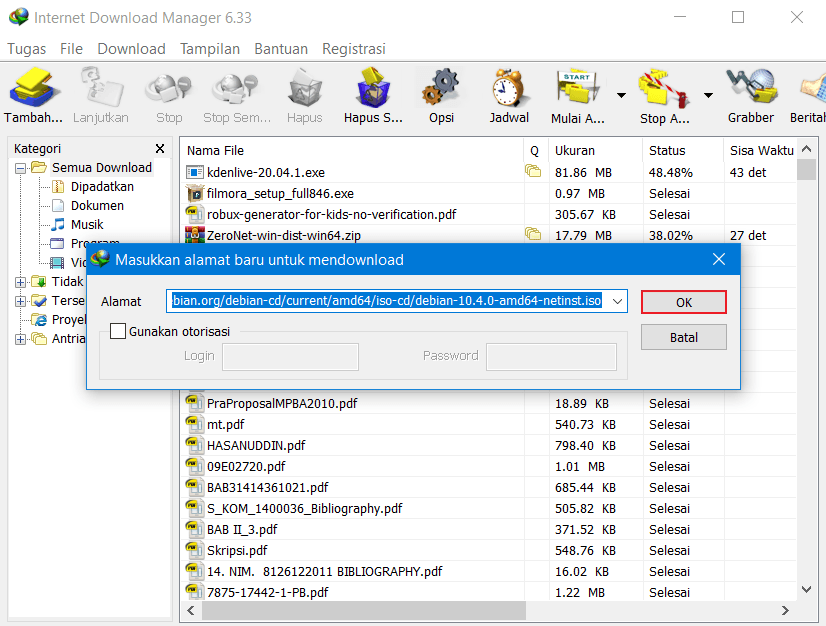Open the Grabber tool icon
Screen dimensions: 826x626
(751, 87)
